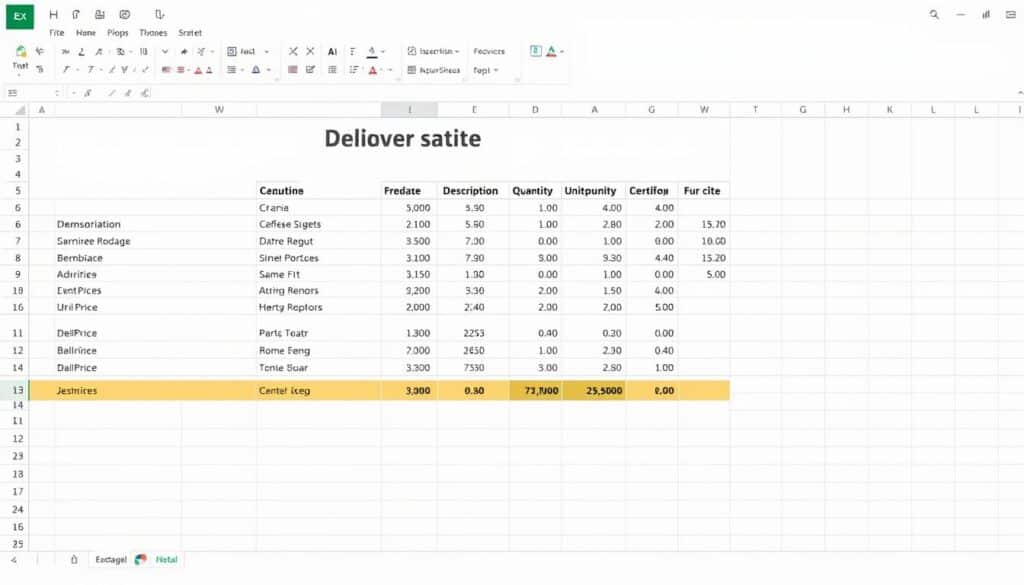
Task: Select column header E
Action: point(474,110)
